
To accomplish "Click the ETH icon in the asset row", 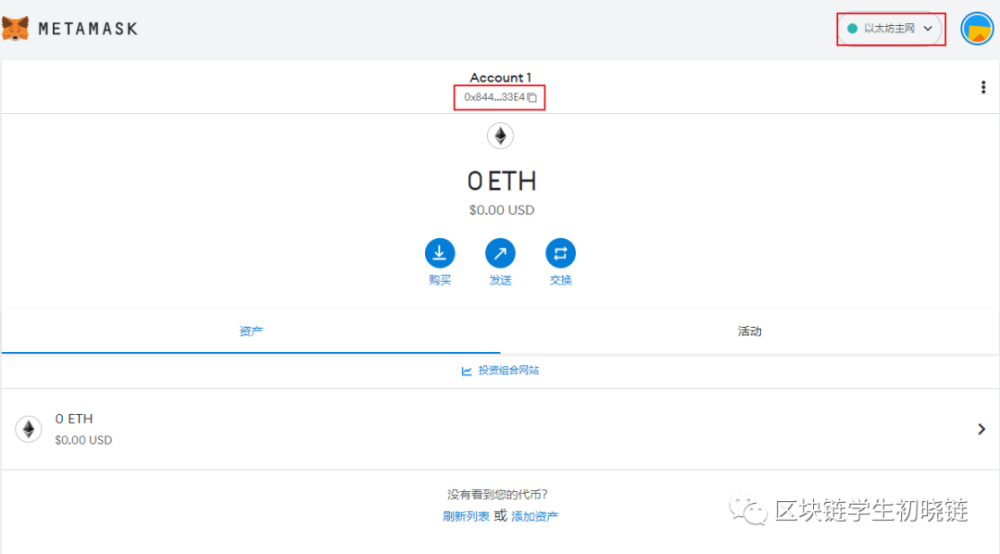I will tap(29, 429).
